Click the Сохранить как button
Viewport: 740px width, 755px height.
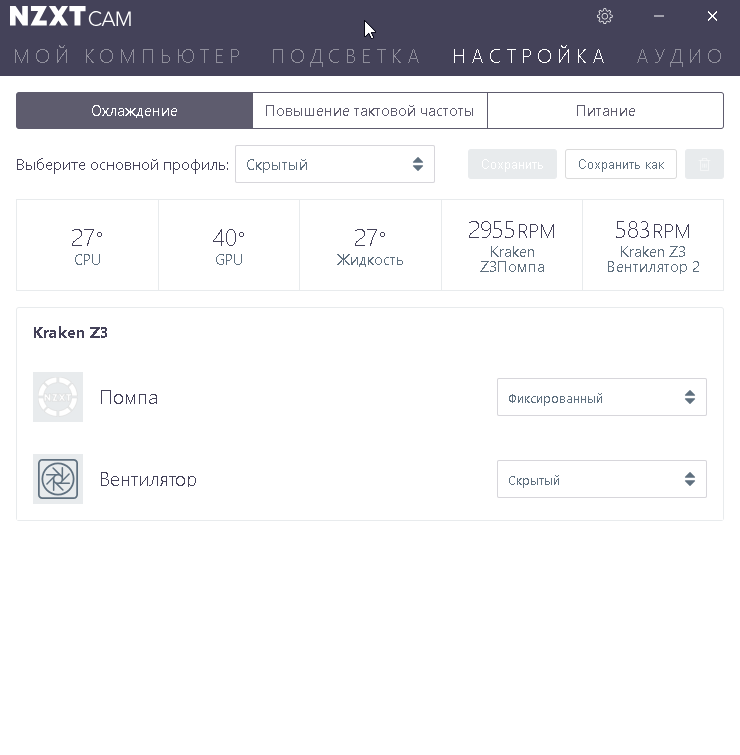click(x=620, y=164)
